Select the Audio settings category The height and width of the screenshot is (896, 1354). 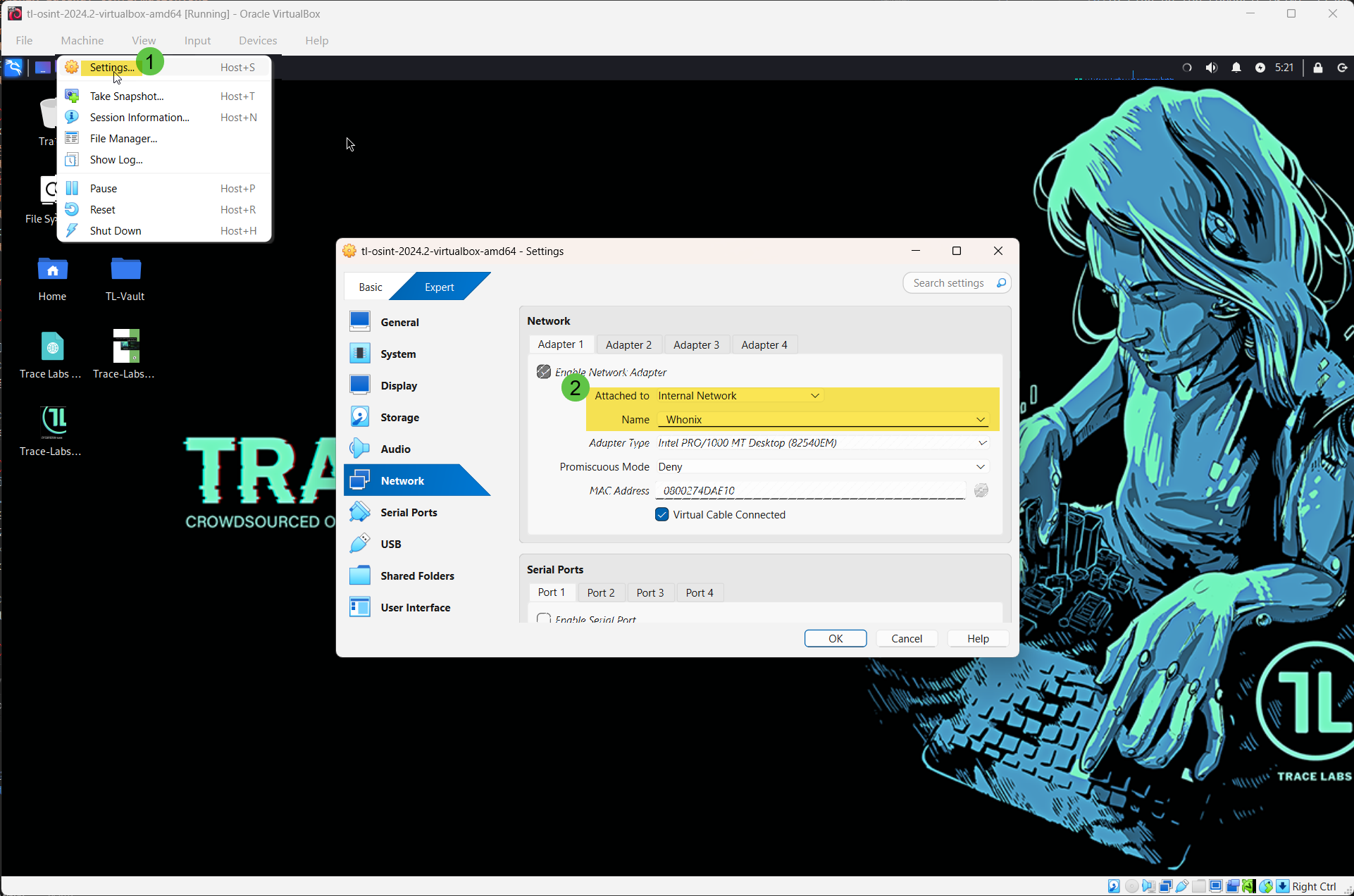(396, 448)
